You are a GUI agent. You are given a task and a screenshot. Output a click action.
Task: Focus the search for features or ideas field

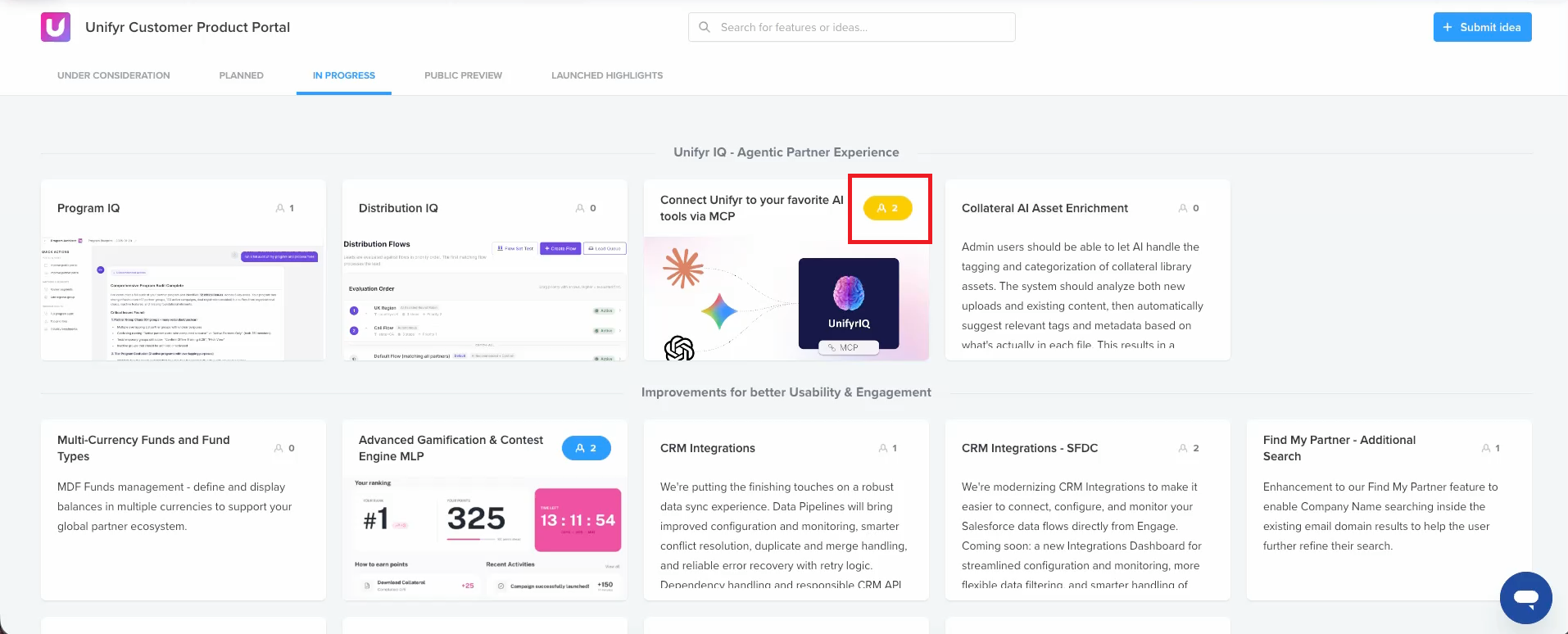coord(852,27)
